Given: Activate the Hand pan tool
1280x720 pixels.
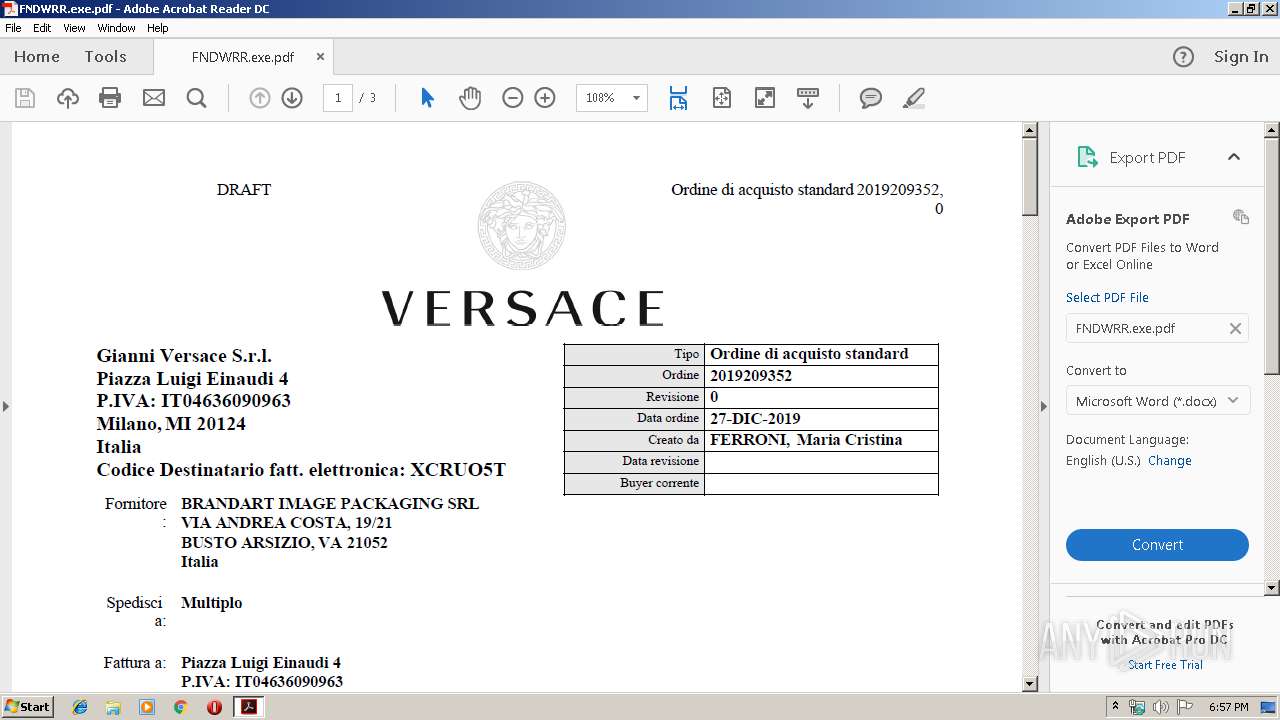Looking at the screenshot, I should tap(470, 98).
